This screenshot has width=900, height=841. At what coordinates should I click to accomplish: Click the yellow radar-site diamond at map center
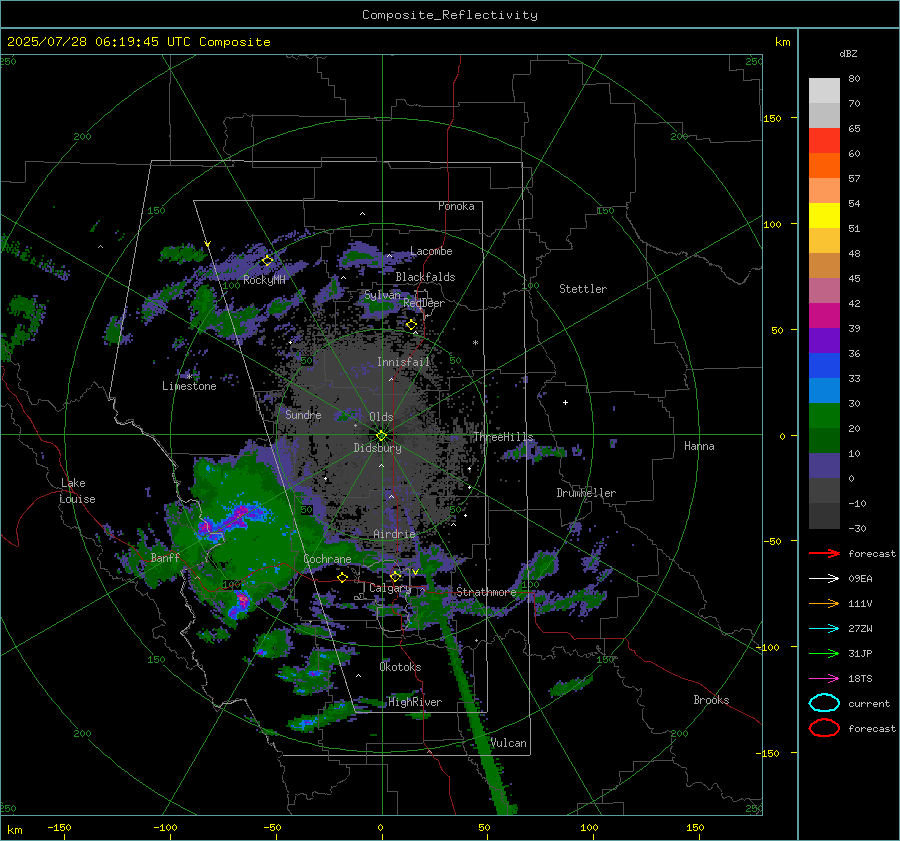pyautogui.click(x=381, y=436)
